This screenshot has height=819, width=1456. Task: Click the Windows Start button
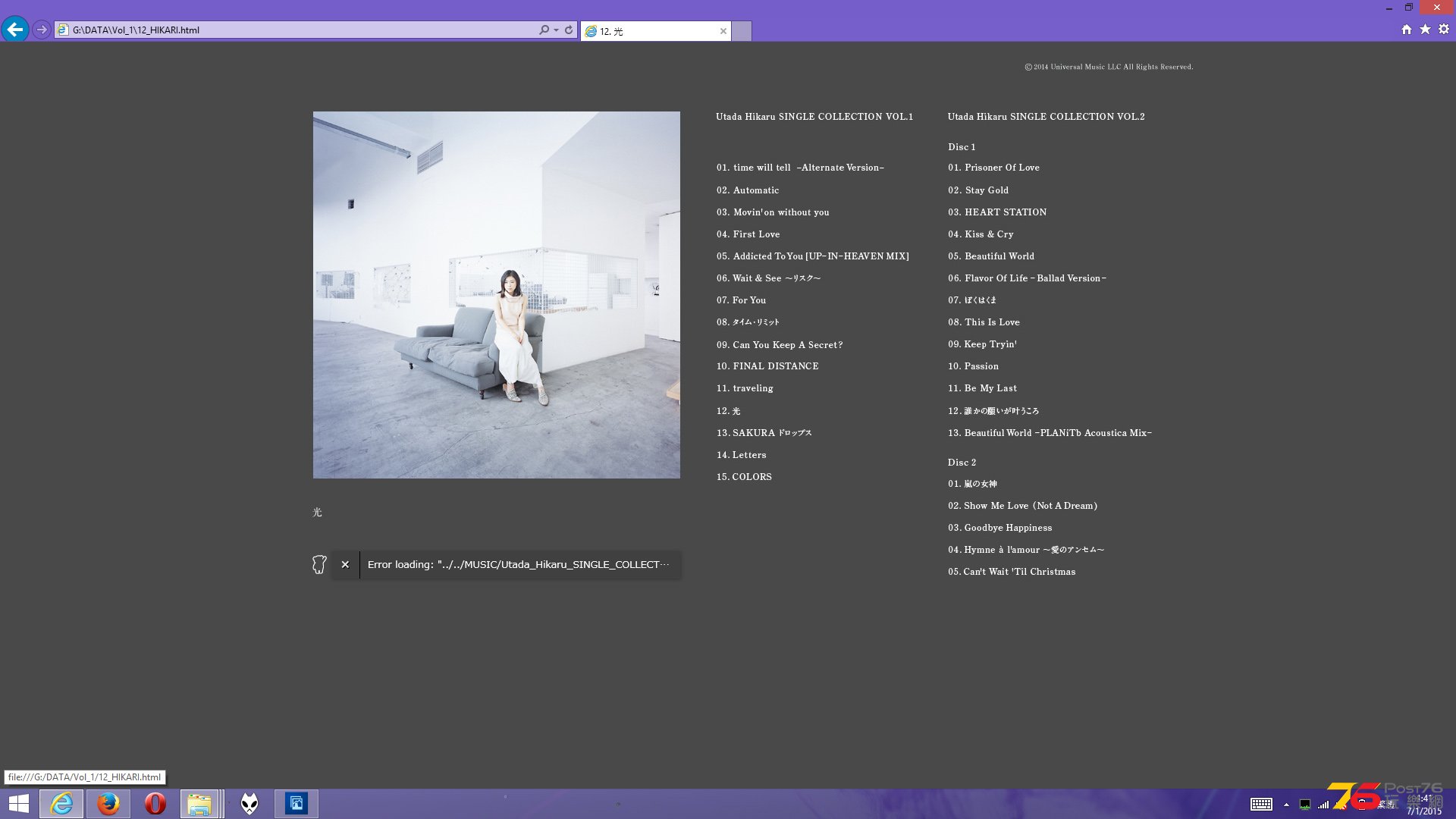coord(19,804)
